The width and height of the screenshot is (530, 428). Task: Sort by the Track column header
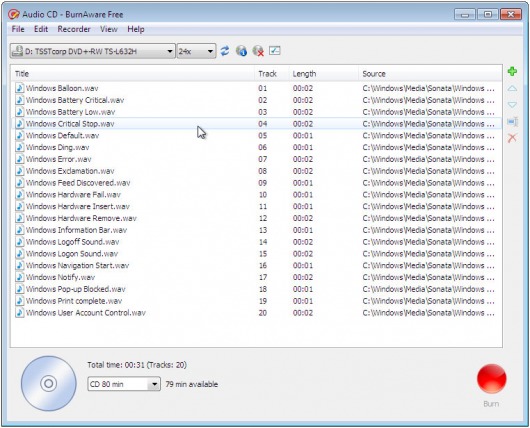click(272, 74)
